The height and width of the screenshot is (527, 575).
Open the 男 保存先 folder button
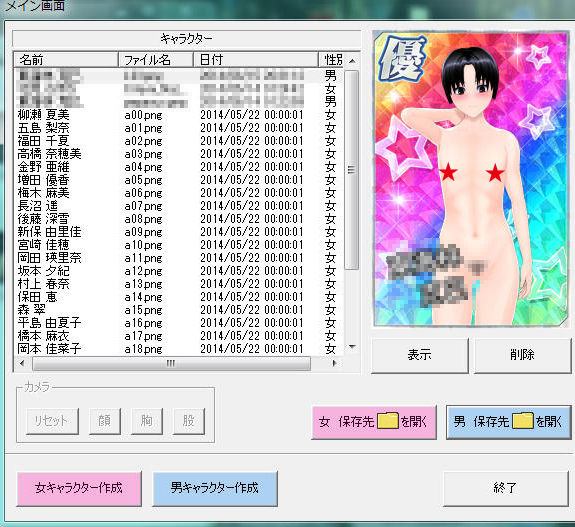pyautogui.click(x=509, y=422)
